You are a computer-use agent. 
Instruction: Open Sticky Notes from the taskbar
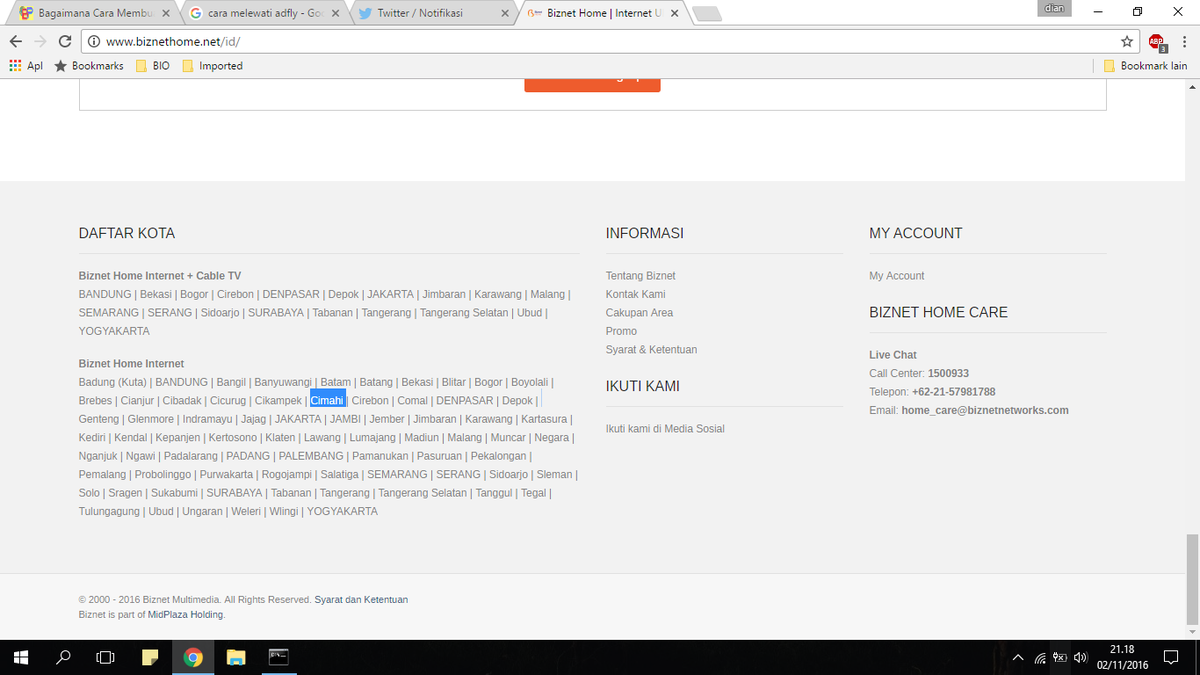point(150,657)
